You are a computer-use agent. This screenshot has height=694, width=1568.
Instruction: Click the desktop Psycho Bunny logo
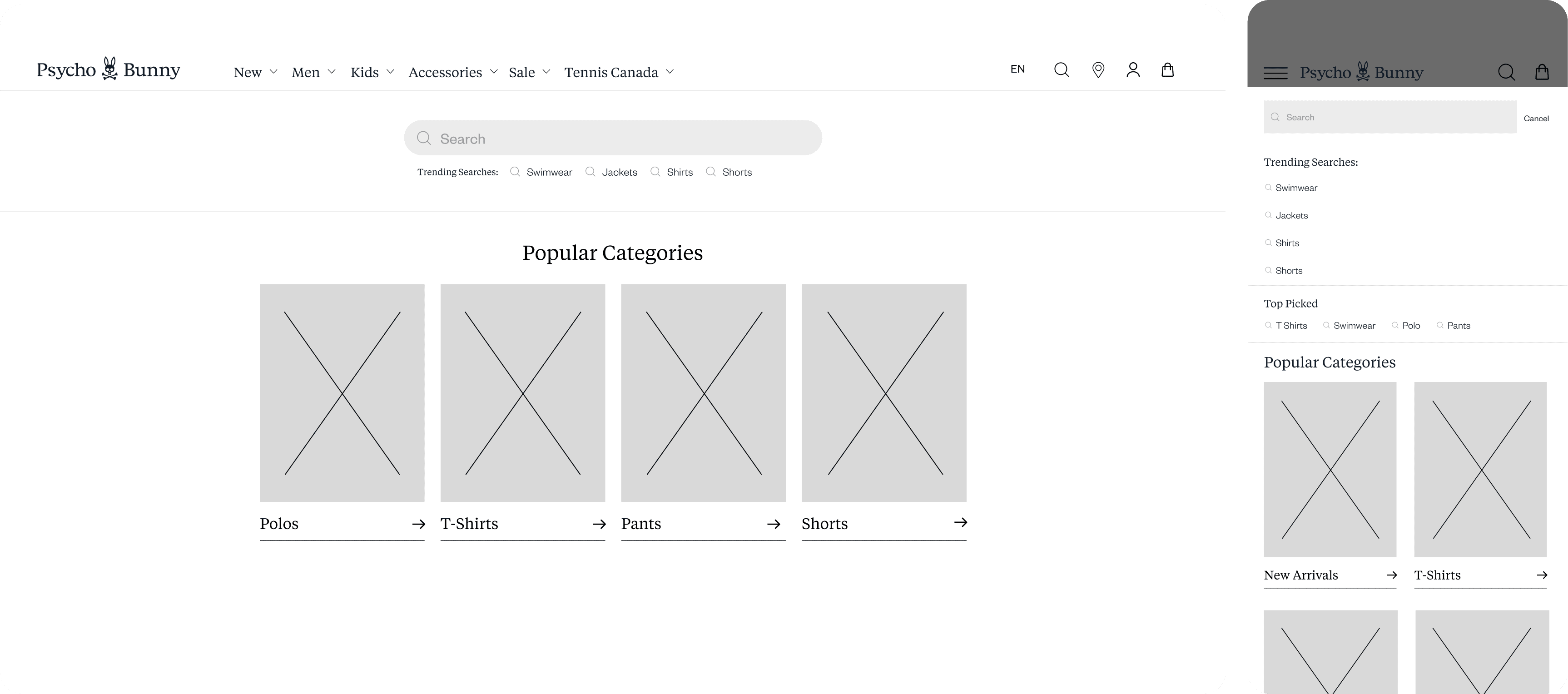click(x=109, y=69)
